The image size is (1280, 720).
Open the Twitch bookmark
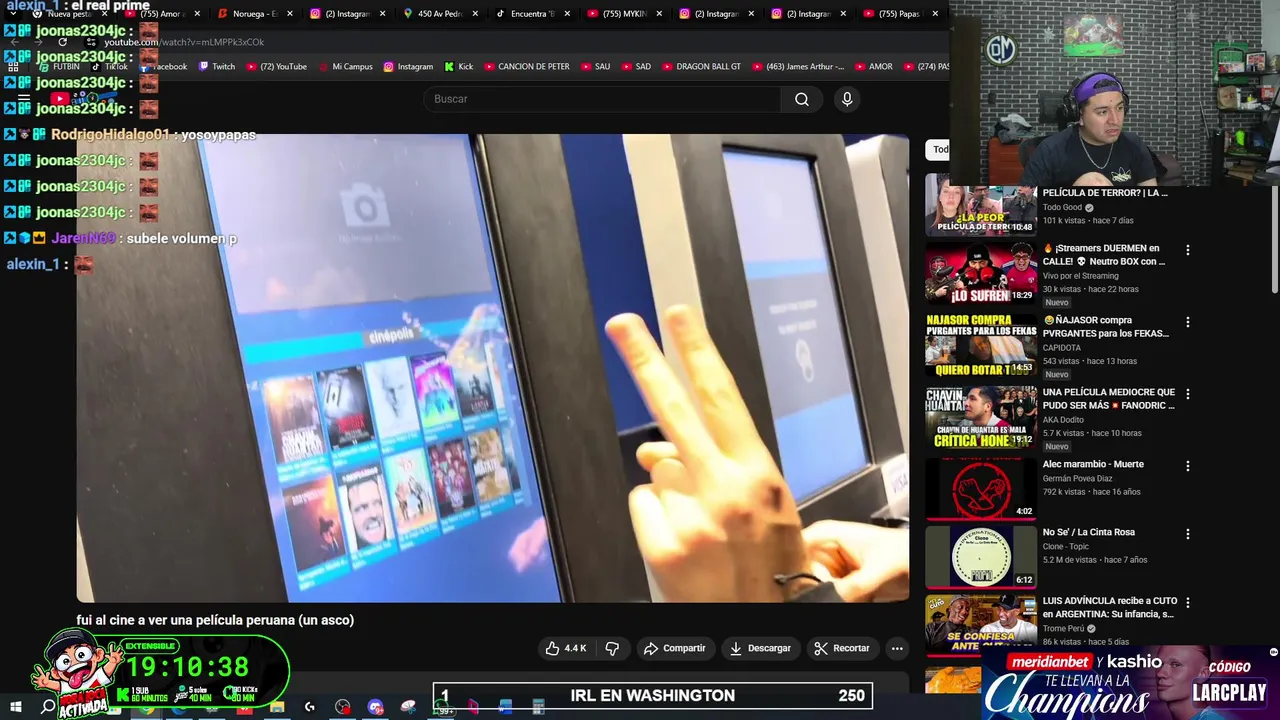point(217,67)
